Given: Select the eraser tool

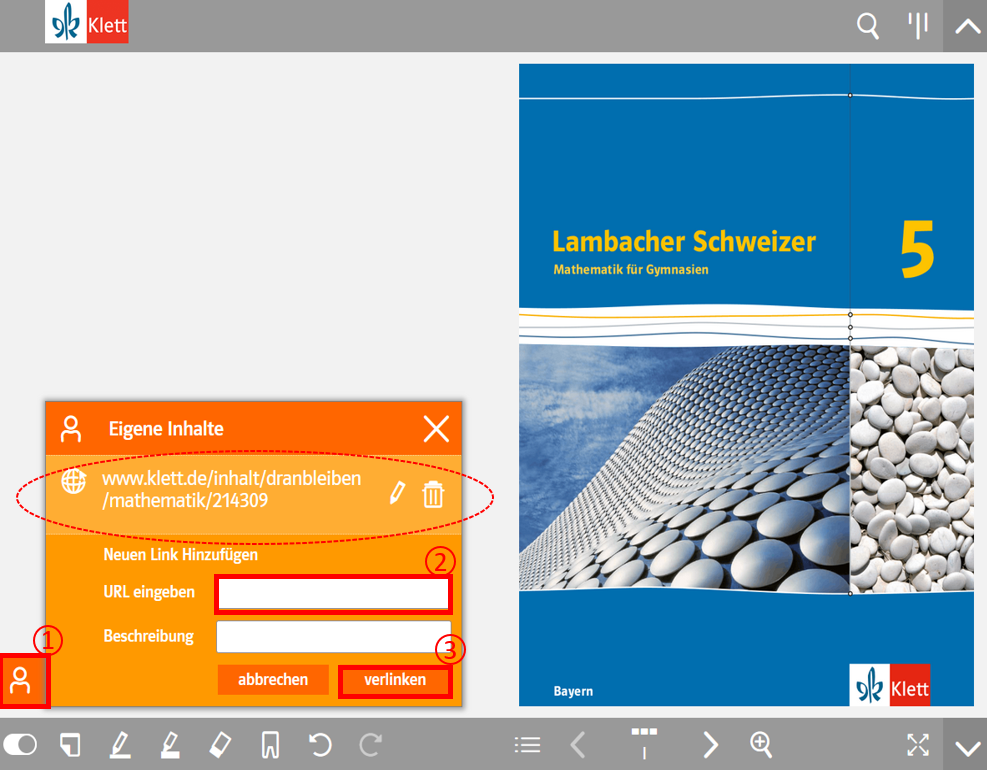Looking at the screenshot, I should pyautogui.click(x=220, y=745).
